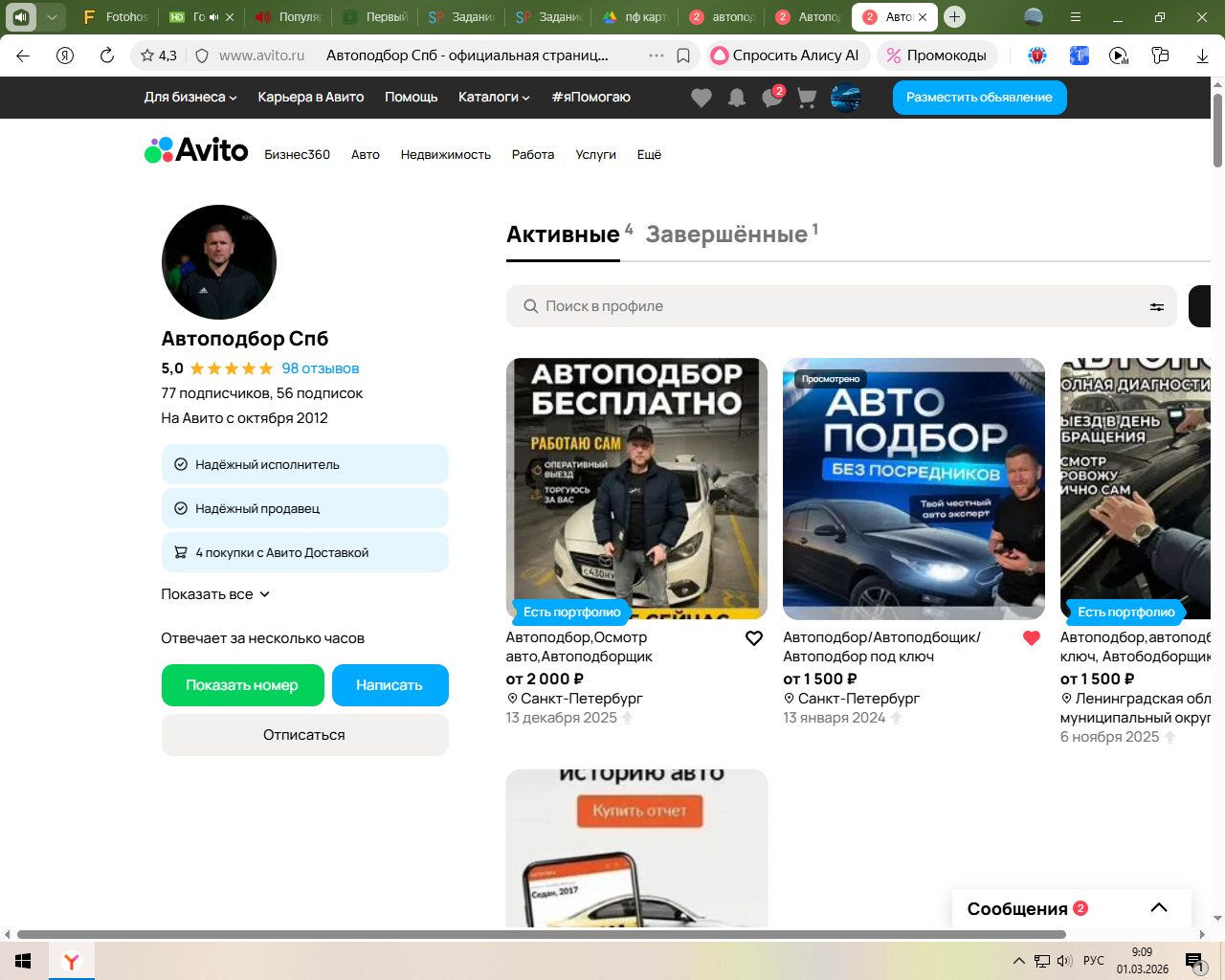
Task: Switch to the Активные tab
Action: (x=563, y=234)
